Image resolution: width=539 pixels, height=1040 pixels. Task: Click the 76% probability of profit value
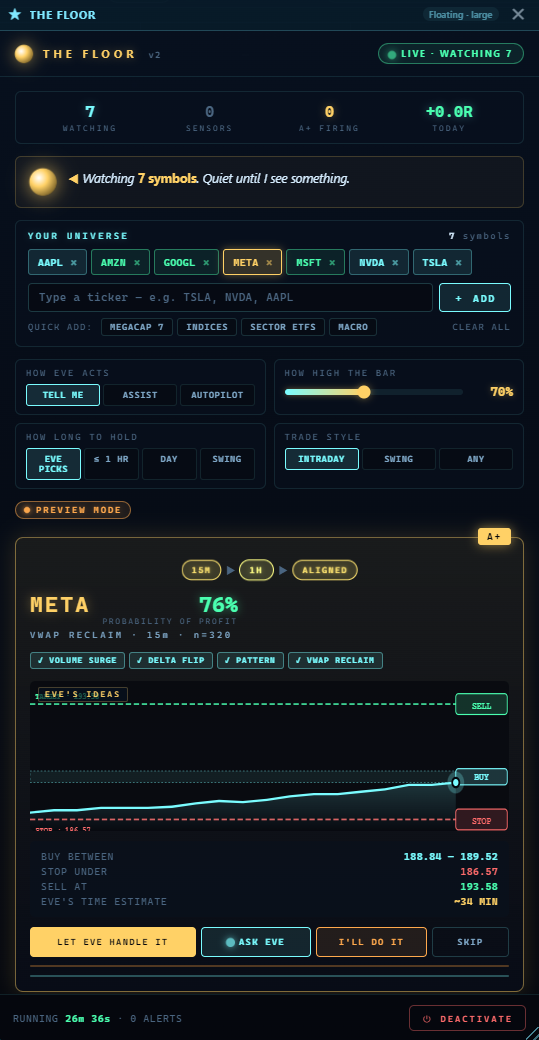(218, 605)
